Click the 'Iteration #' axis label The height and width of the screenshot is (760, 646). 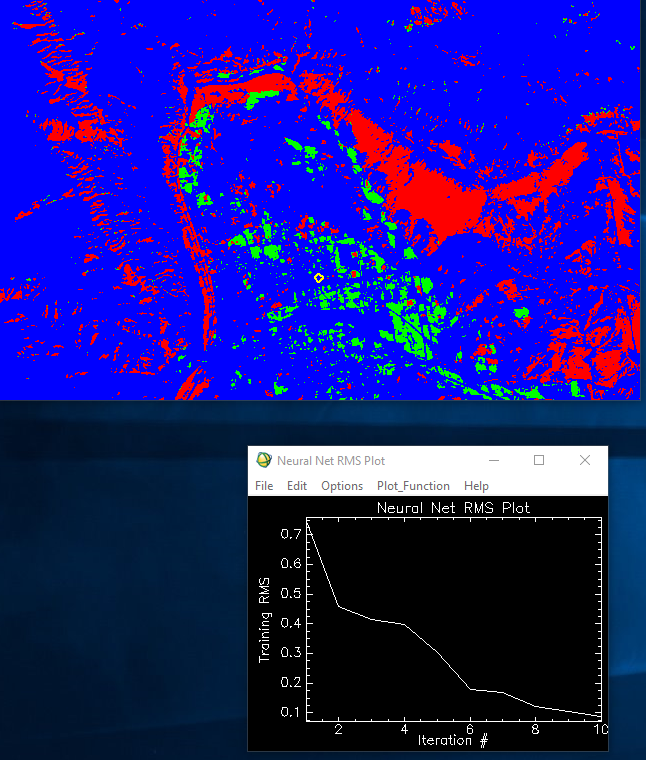453,740
